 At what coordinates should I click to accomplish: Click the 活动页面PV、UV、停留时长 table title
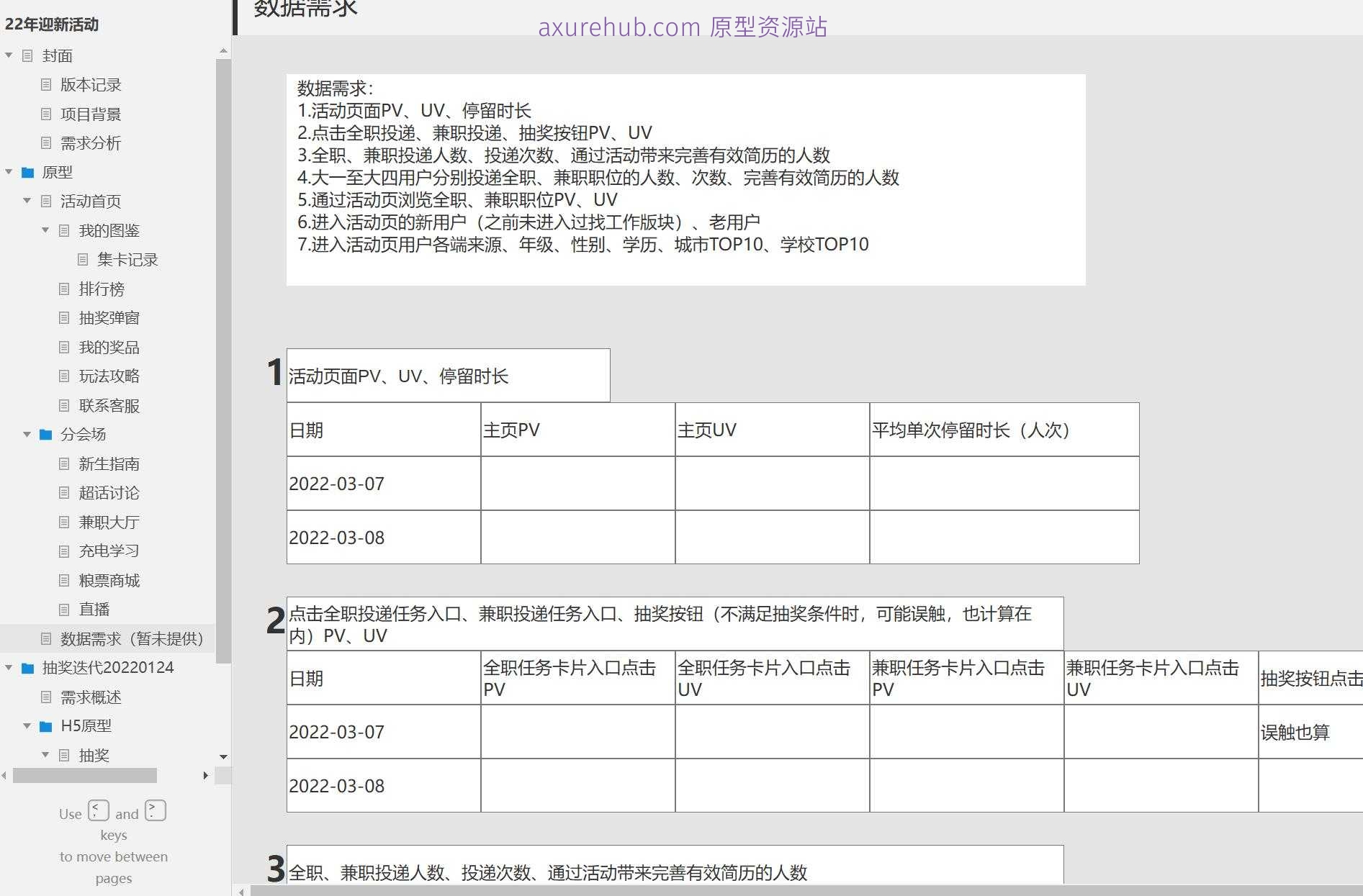click(449, 376)
